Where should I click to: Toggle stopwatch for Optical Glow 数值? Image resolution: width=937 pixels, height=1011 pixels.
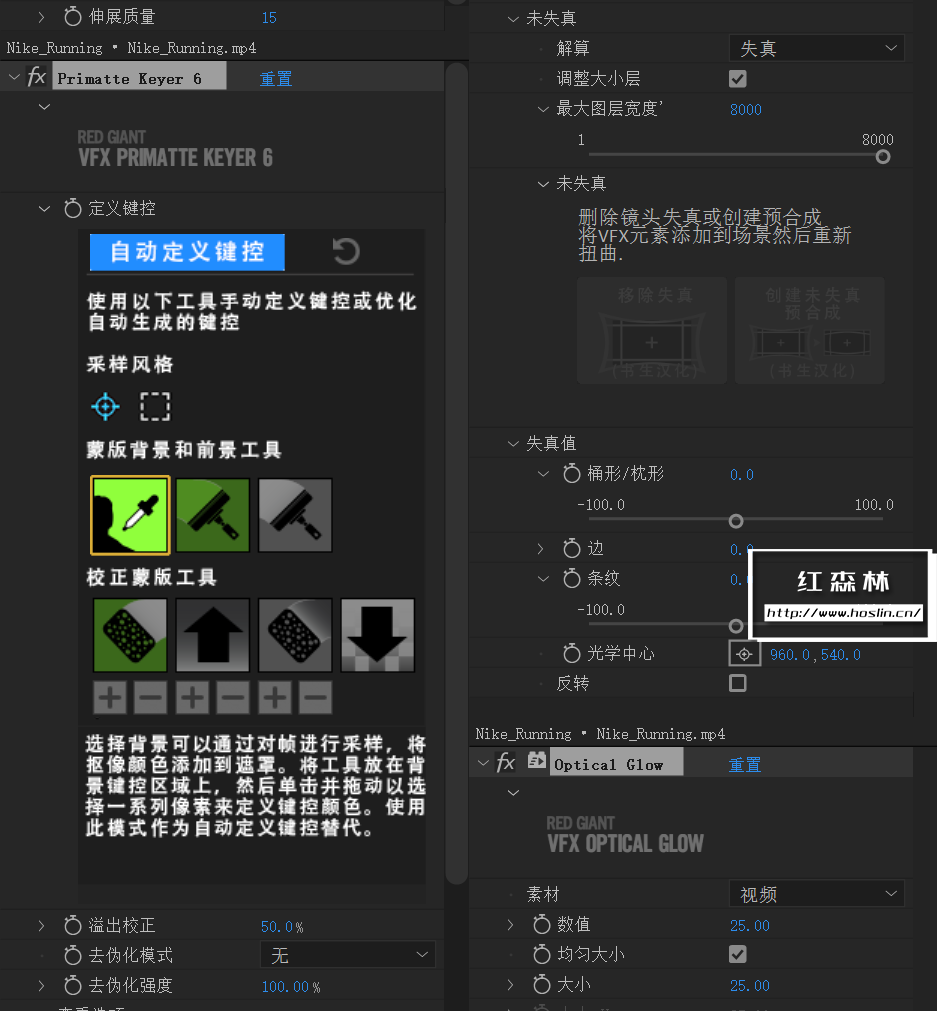(542, 925)
